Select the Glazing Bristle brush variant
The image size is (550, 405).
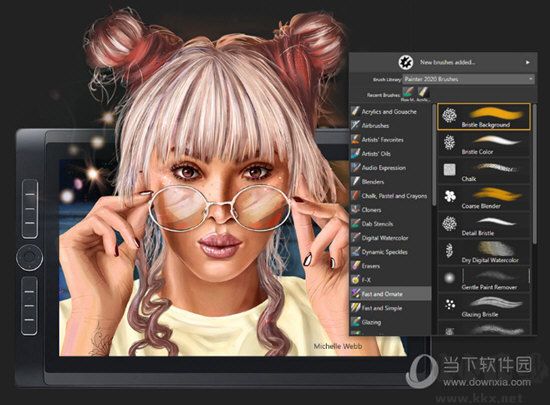coord(484,306)
